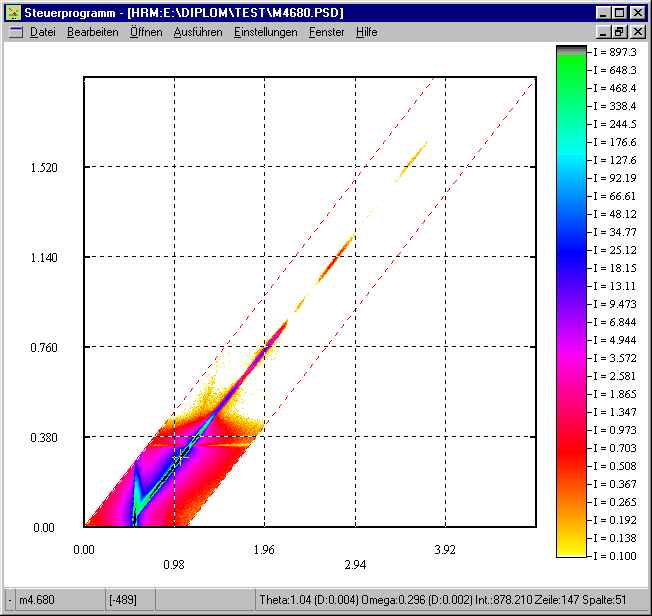Minimize the M4680.PSD child window
This screenshot has height=616, width=652.
tap(603, 32)
